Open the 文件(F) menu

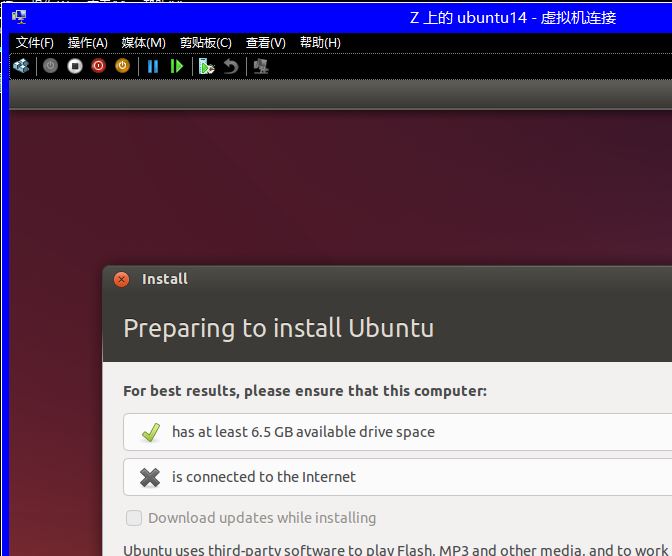tap(35, 43)
